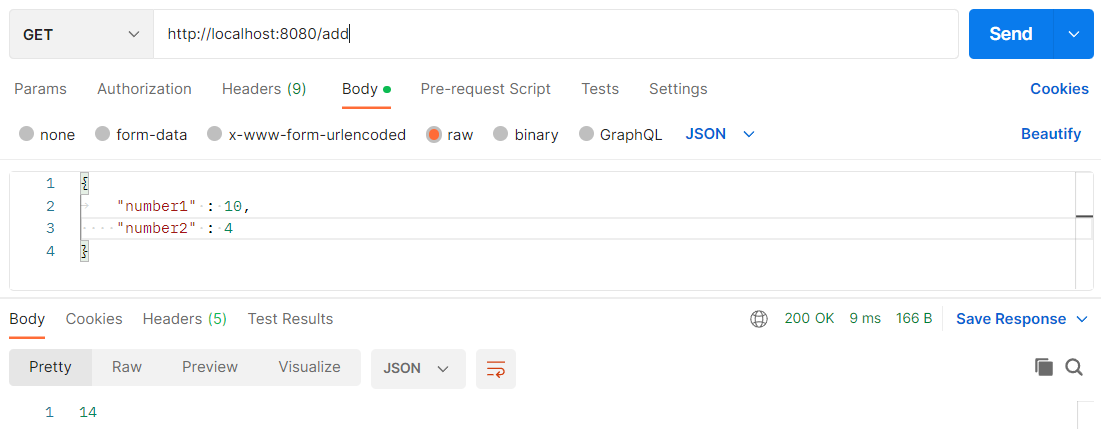Open the GET method dropdown

[x=81, y=34]
